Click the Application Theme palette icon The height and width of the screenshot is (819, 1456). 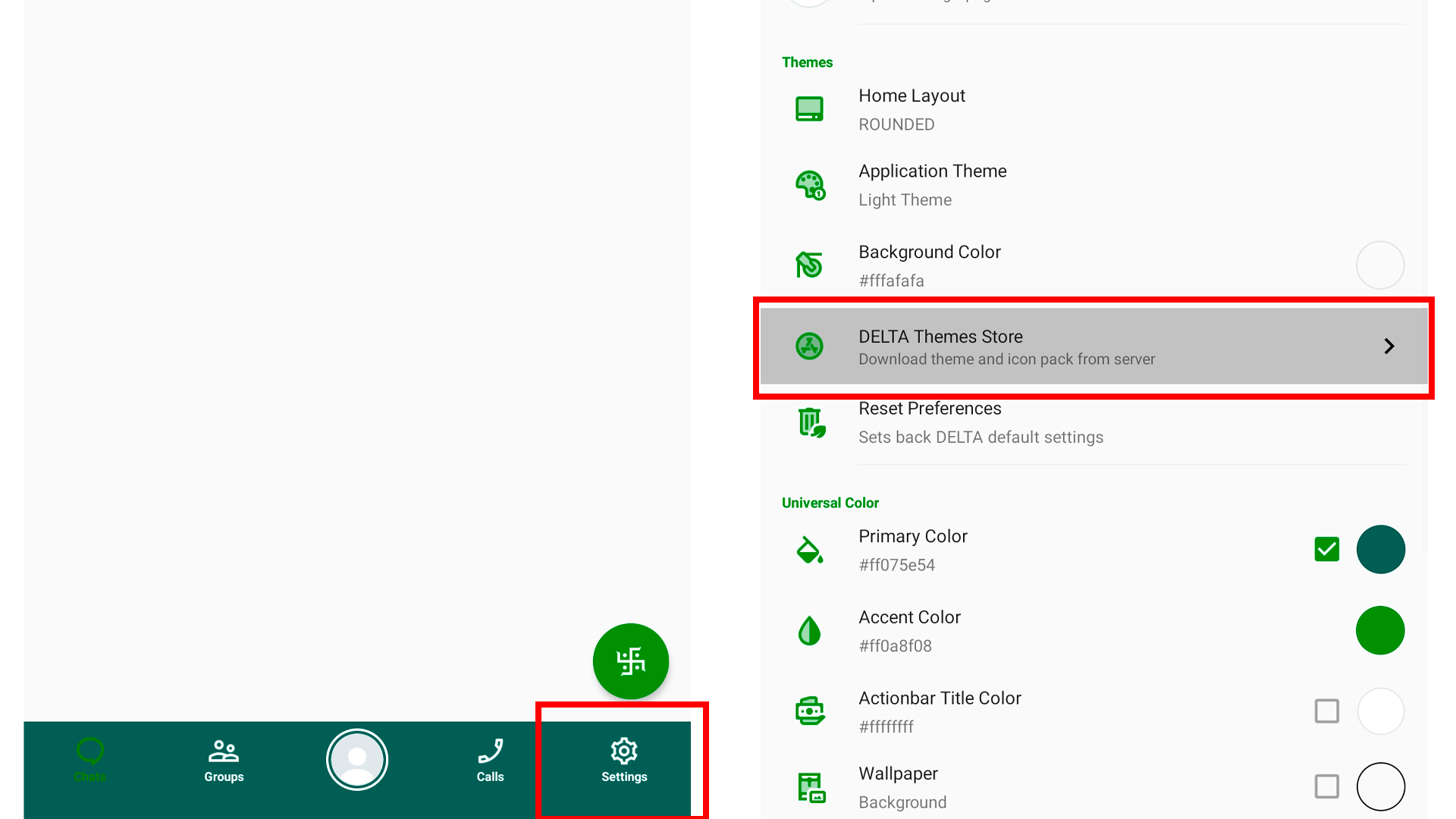pos(809,185)
